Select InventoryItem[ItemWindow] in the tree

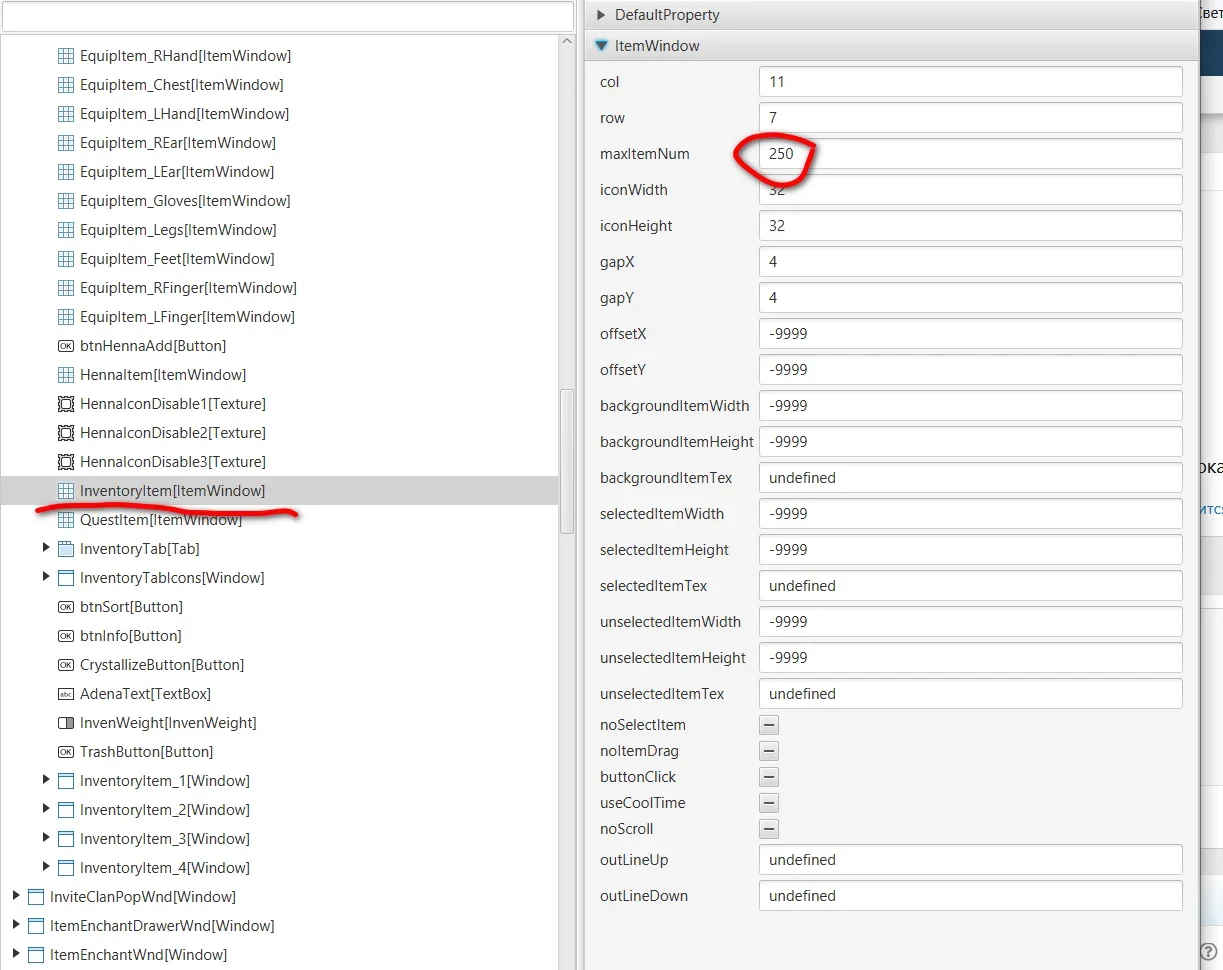(279, 491)
